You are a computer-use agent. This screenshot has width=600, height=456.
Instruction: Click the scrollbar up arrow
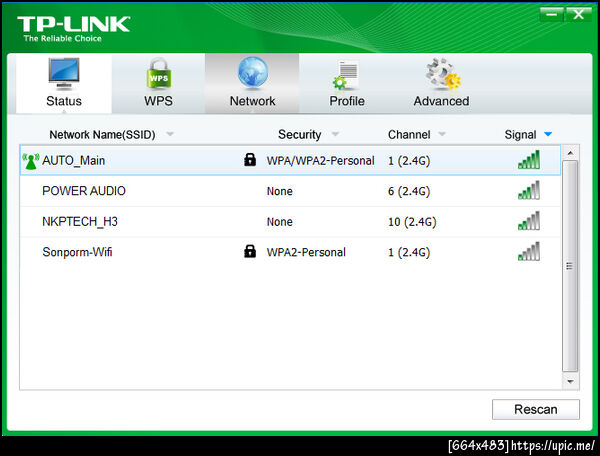coord(570,153)
